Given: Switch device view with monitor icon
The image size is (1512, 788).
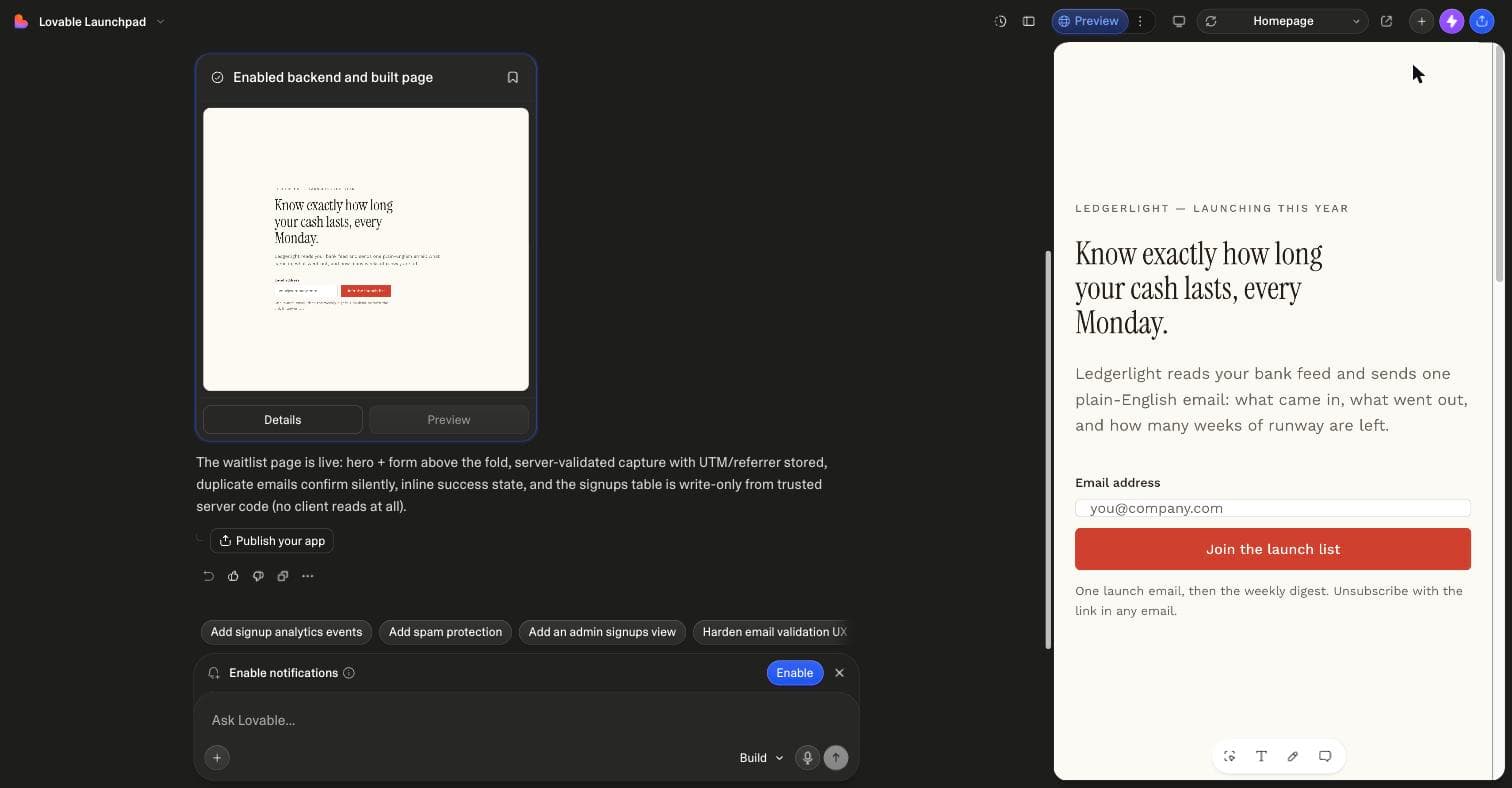Looking at the screenshot, I should click(1179, 21).
